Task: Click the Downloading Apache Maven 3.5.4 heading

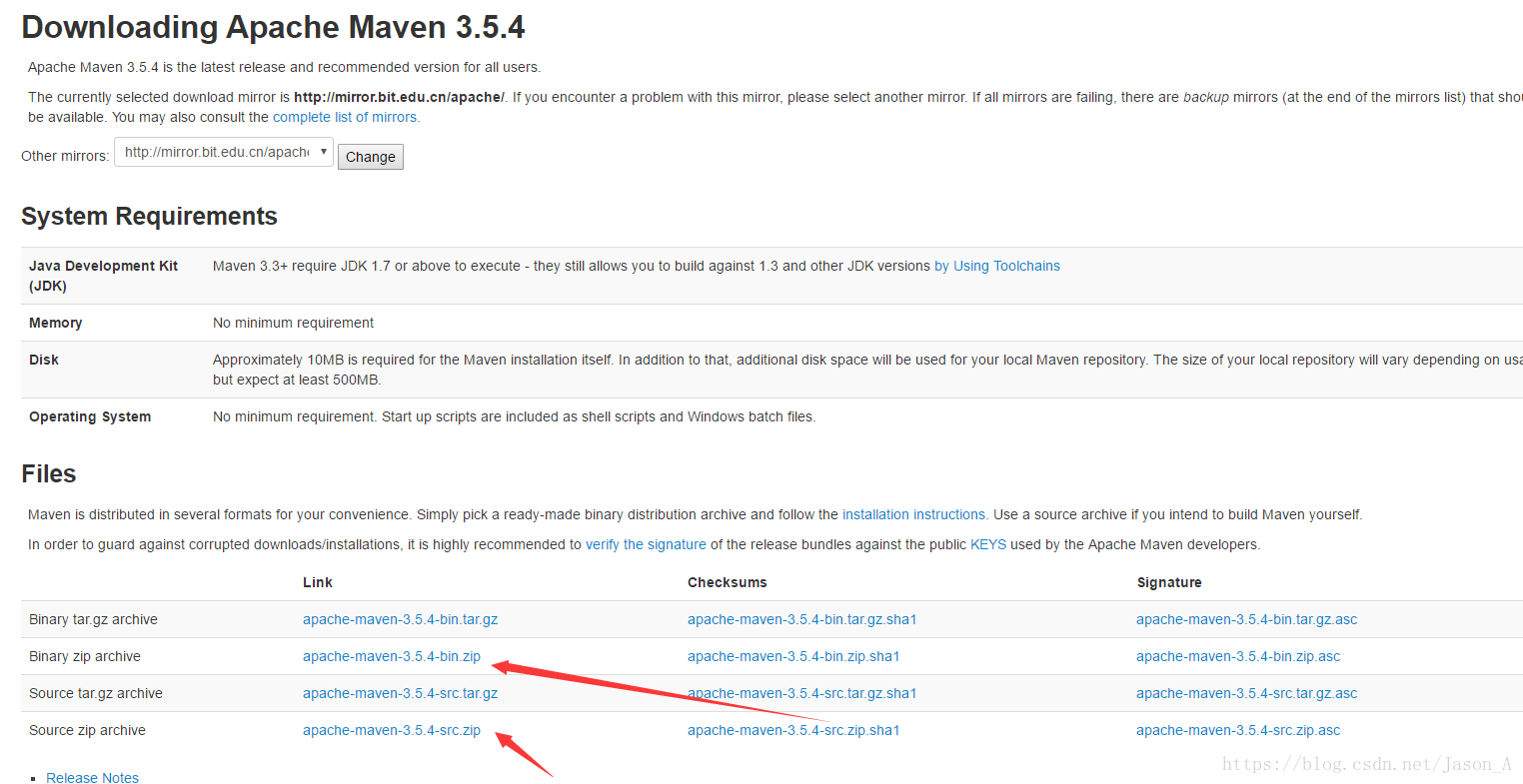Action: (273, 27)
